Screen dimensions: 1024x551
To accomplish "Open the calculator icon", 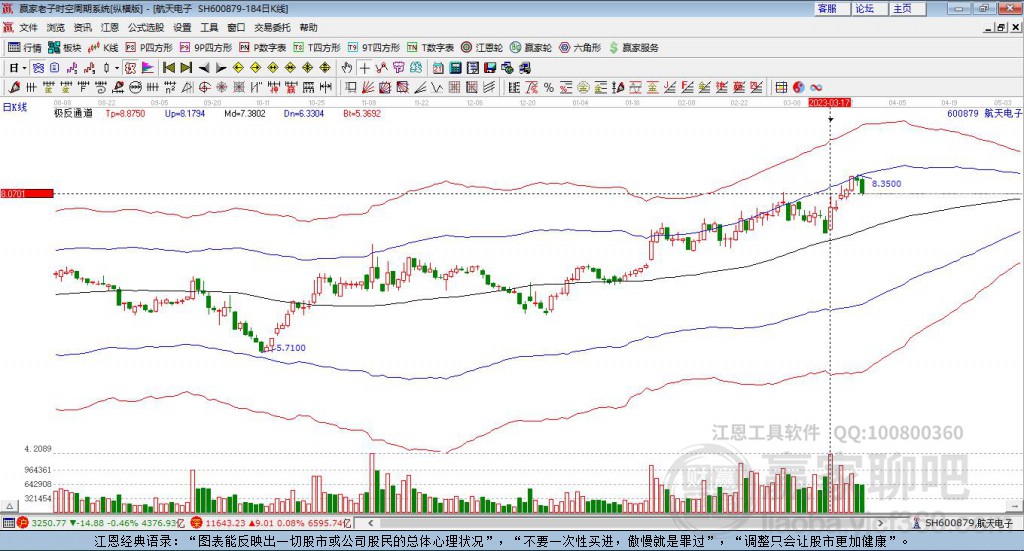I will (455, 68).
